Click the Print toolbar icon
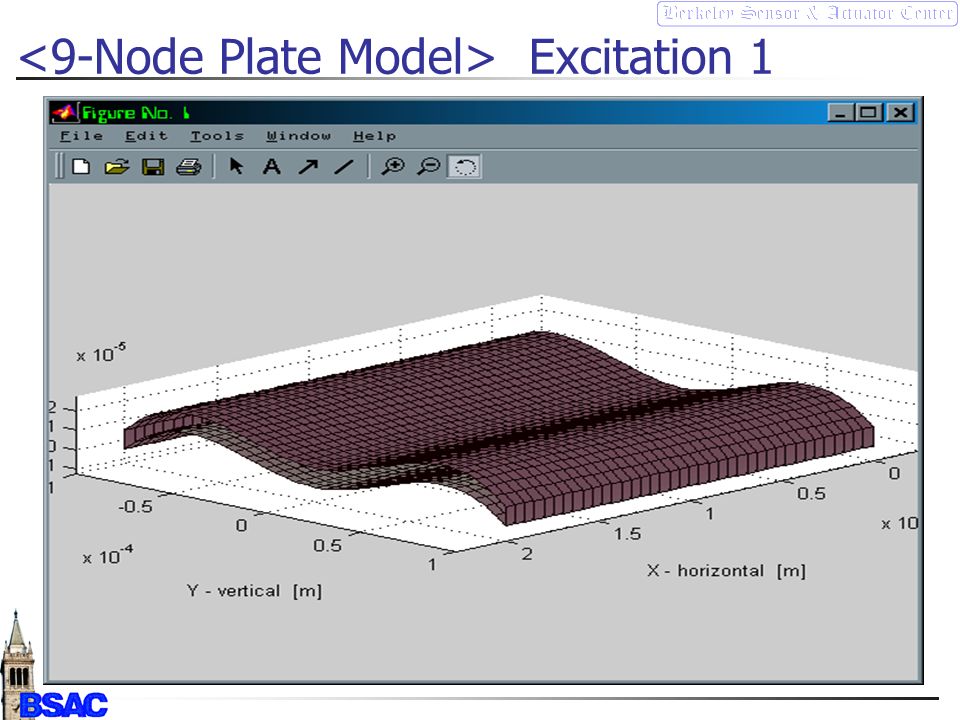960x720 pixels. click(x=189, y=167)
